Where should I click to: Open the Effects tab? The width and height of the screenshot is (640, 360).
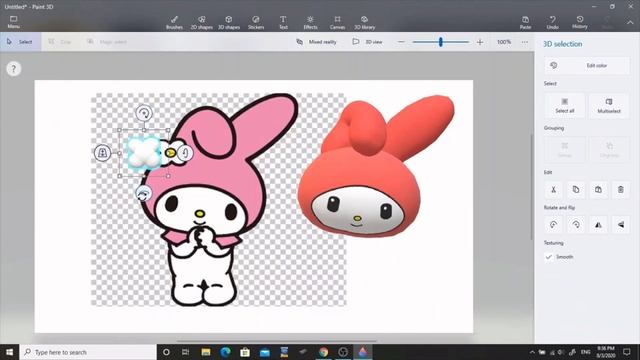pyautogui.click(x=310, y=22)
